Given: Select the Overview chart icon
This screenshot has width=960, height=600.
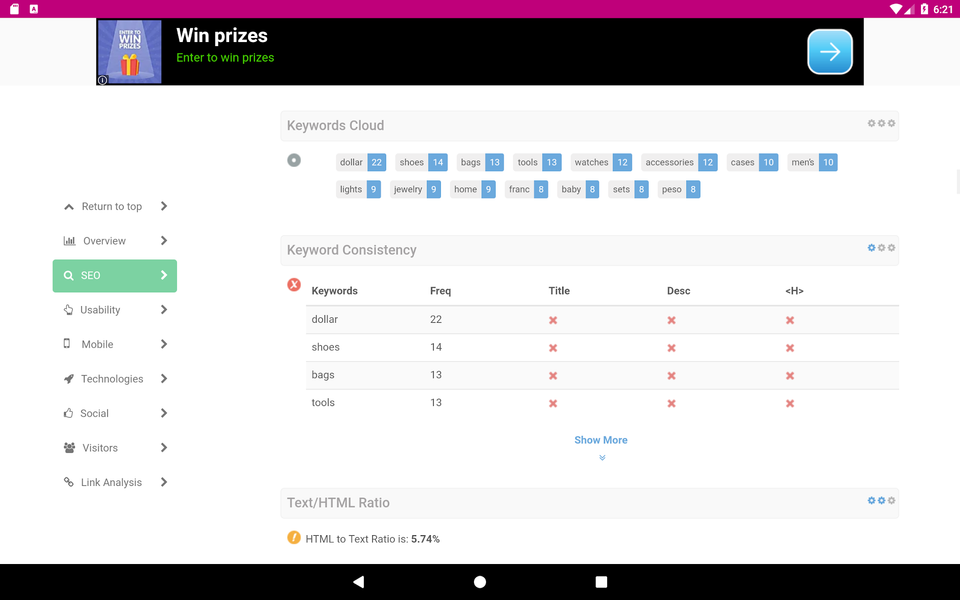Looking at the screenshot, I should tap(69, 240).
